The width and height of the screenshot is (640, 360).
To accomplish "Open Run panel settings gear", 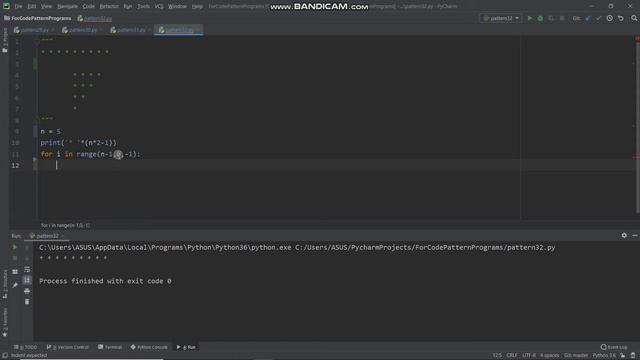I will [x=624, y=236].
